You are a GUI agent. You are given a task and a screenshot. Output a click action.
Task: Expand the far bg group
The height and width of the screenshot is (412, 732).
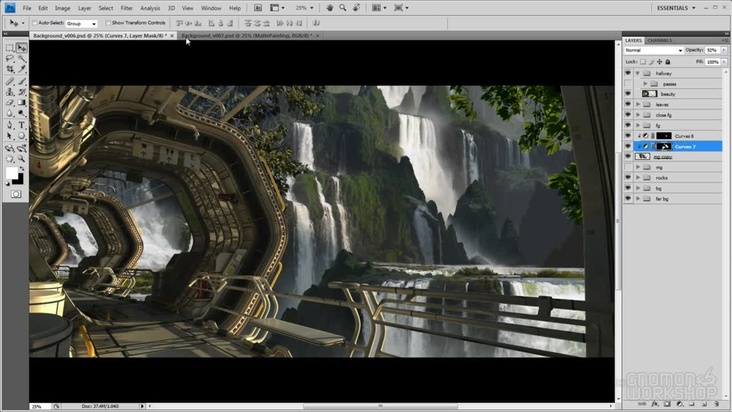(638, 199)
